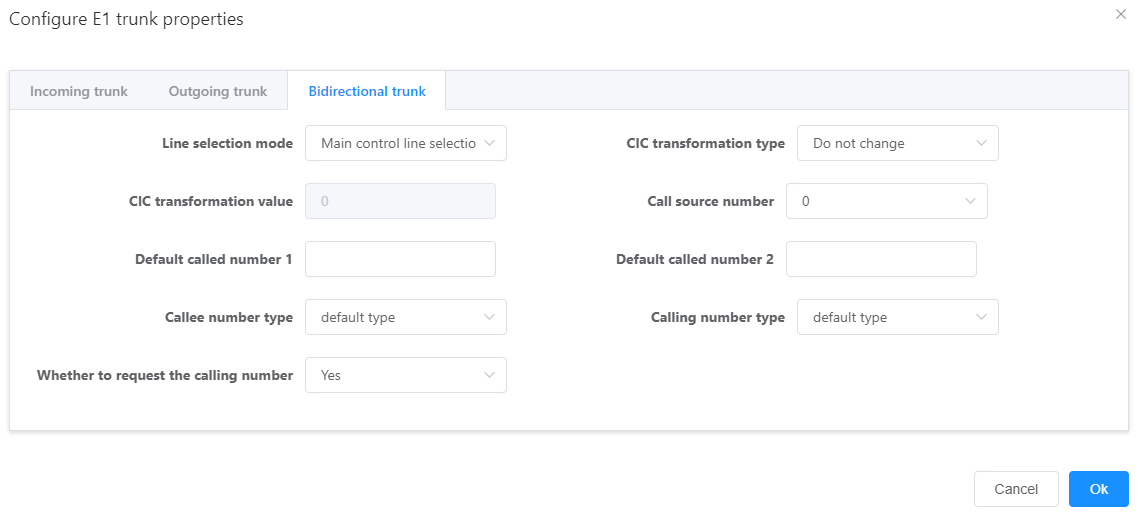Focus the Default called number 2 field
Viewport: 1141px width, 512px height.
pos(881,260)
